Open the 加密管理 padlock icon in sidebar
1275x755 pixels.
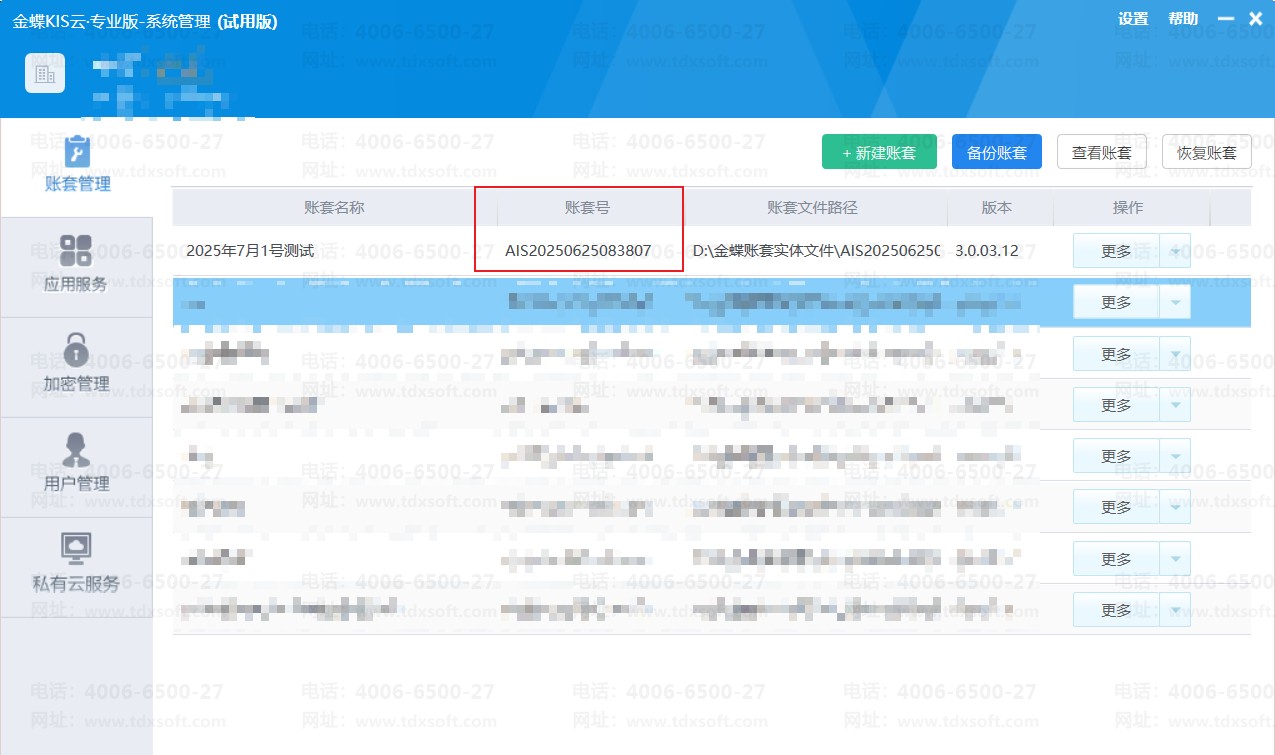76,350
